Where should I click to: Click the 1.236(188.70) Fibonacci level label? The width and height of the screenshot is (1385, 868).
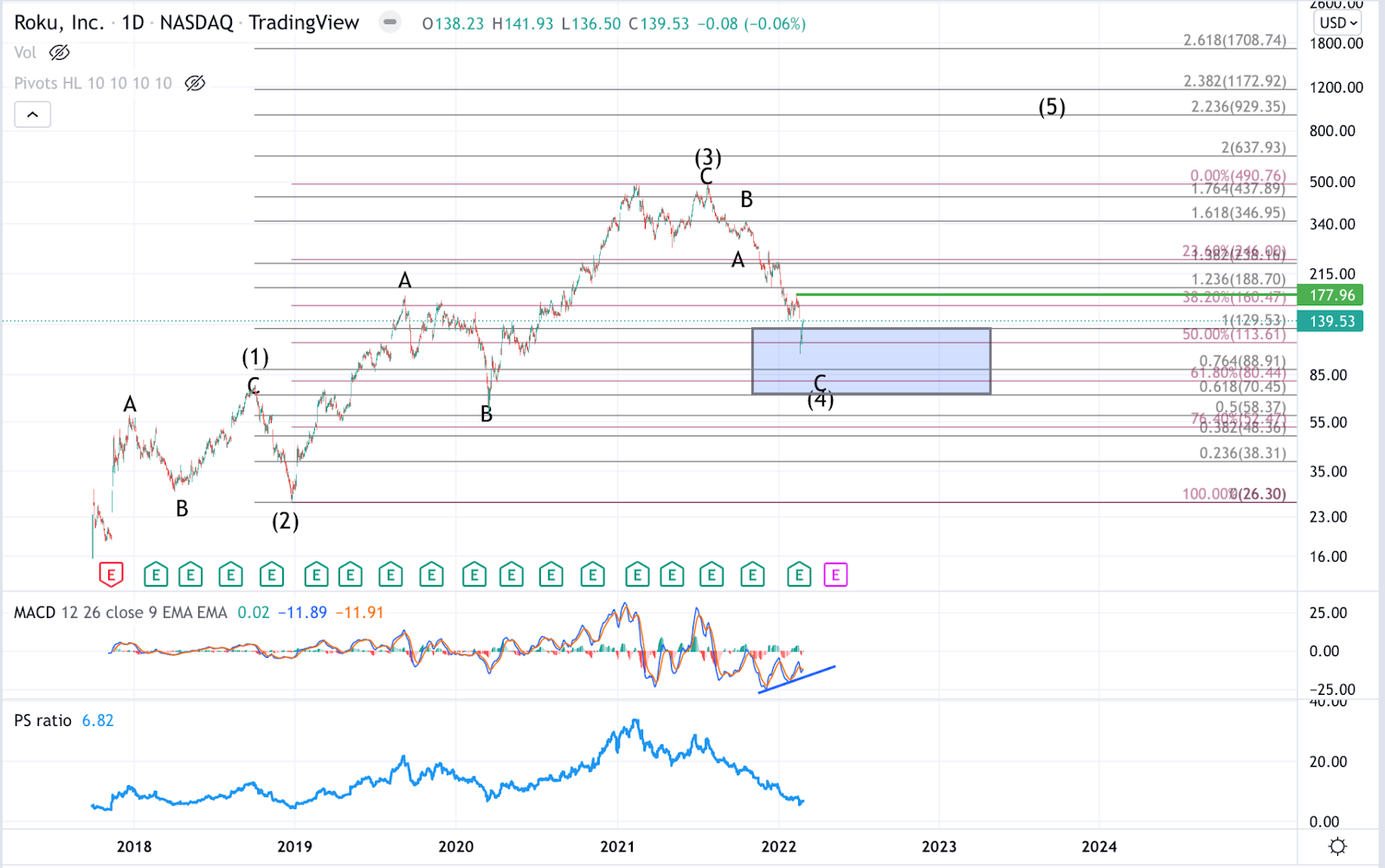click(x=1239, y=280)
